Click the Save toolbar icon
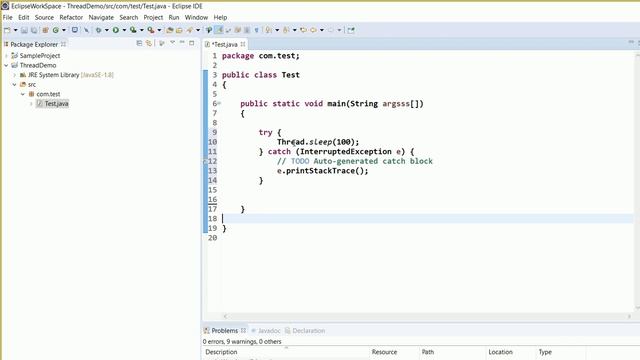640x360 pixels. point(24,30)
